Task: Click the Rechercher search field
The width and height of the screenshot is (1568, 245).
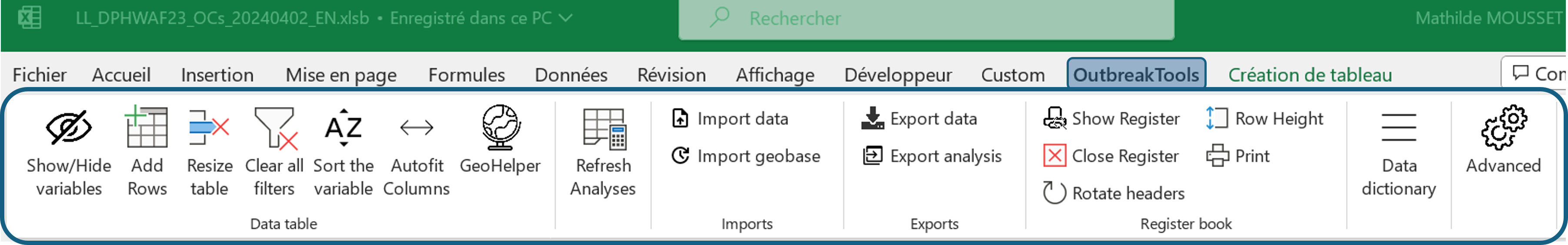Action: point(926,19)
